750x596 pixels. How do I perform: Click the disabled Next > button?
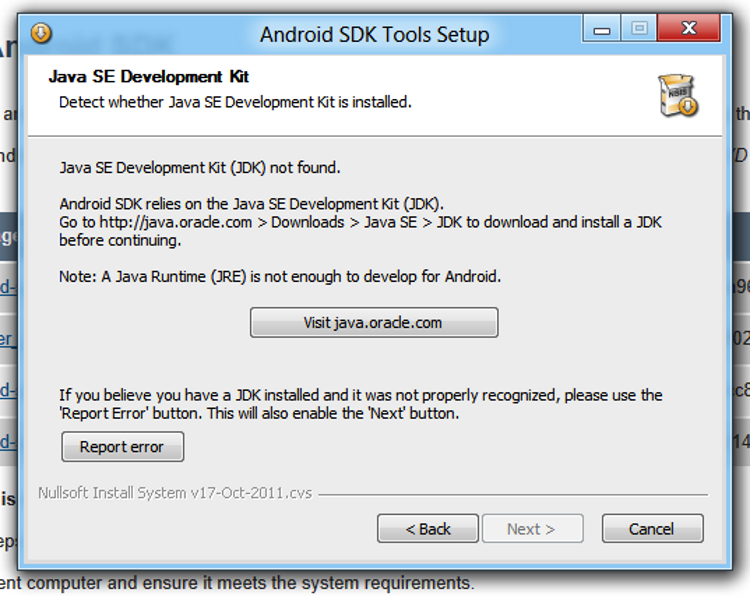pos(532,529)
